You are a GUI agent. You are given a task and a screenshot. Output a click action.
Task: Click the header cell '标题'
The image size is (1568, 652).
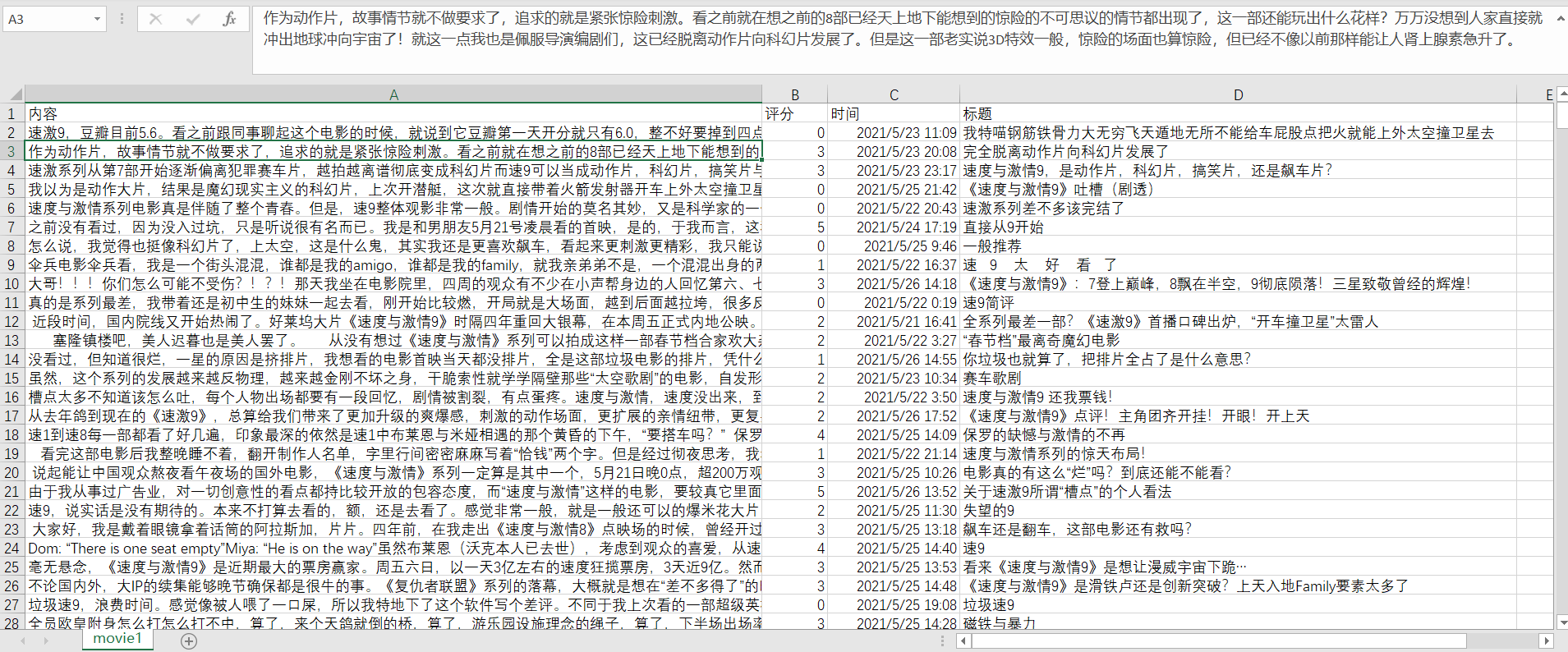pos(1238,114)
